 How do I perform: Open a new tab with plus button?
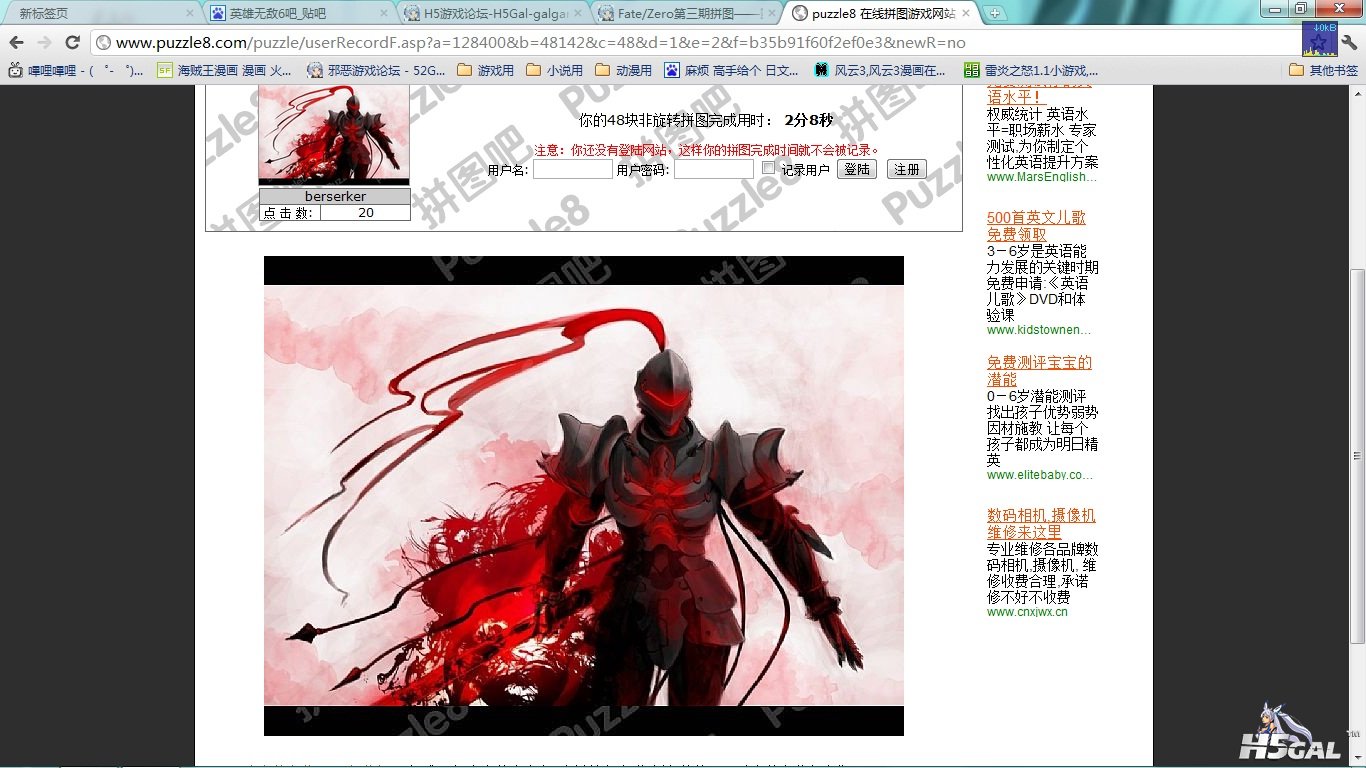pos(994,13)
